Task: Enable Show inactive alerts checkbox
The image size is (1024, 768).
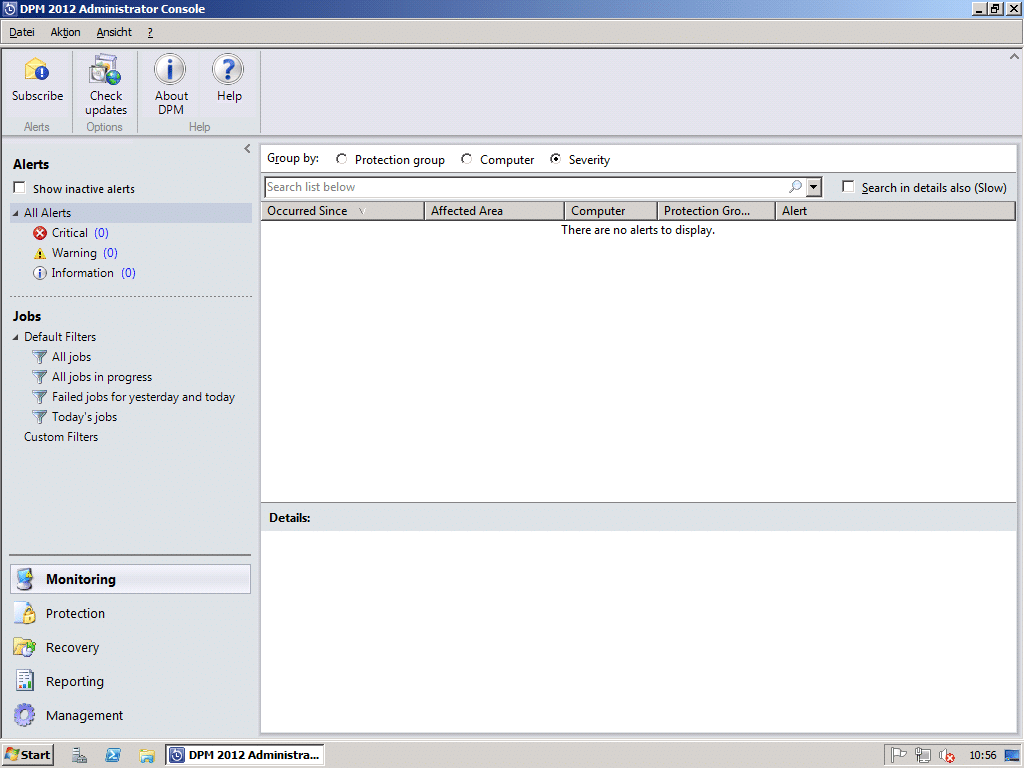Action: click(x=20, y=188)
